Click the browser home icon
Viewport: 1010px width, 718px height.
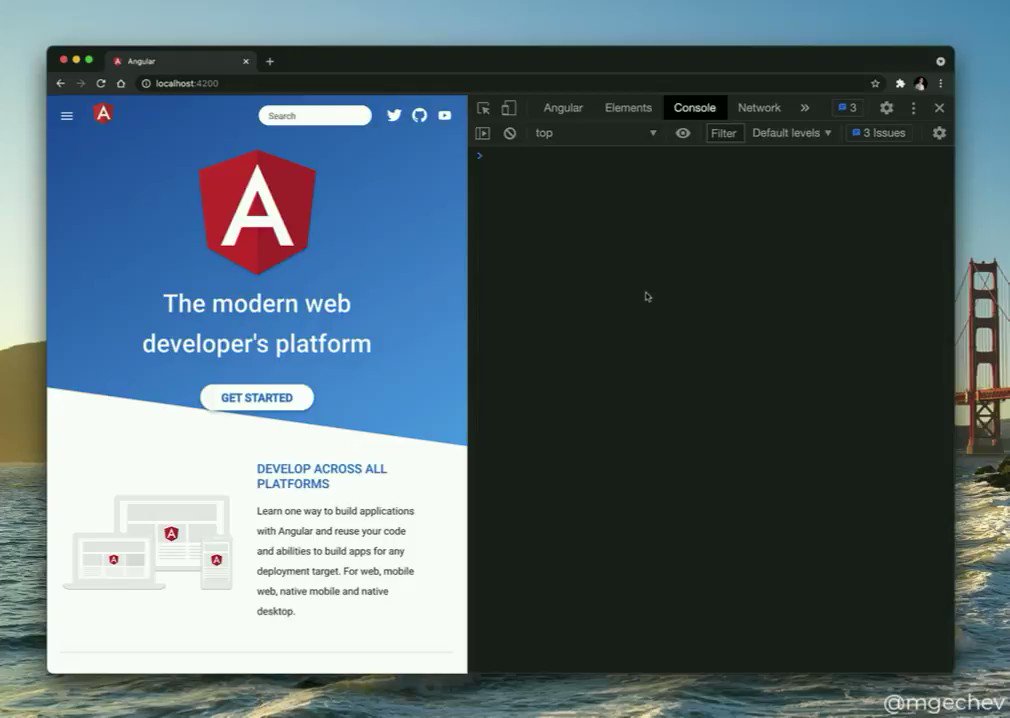[x=121, y=83]
